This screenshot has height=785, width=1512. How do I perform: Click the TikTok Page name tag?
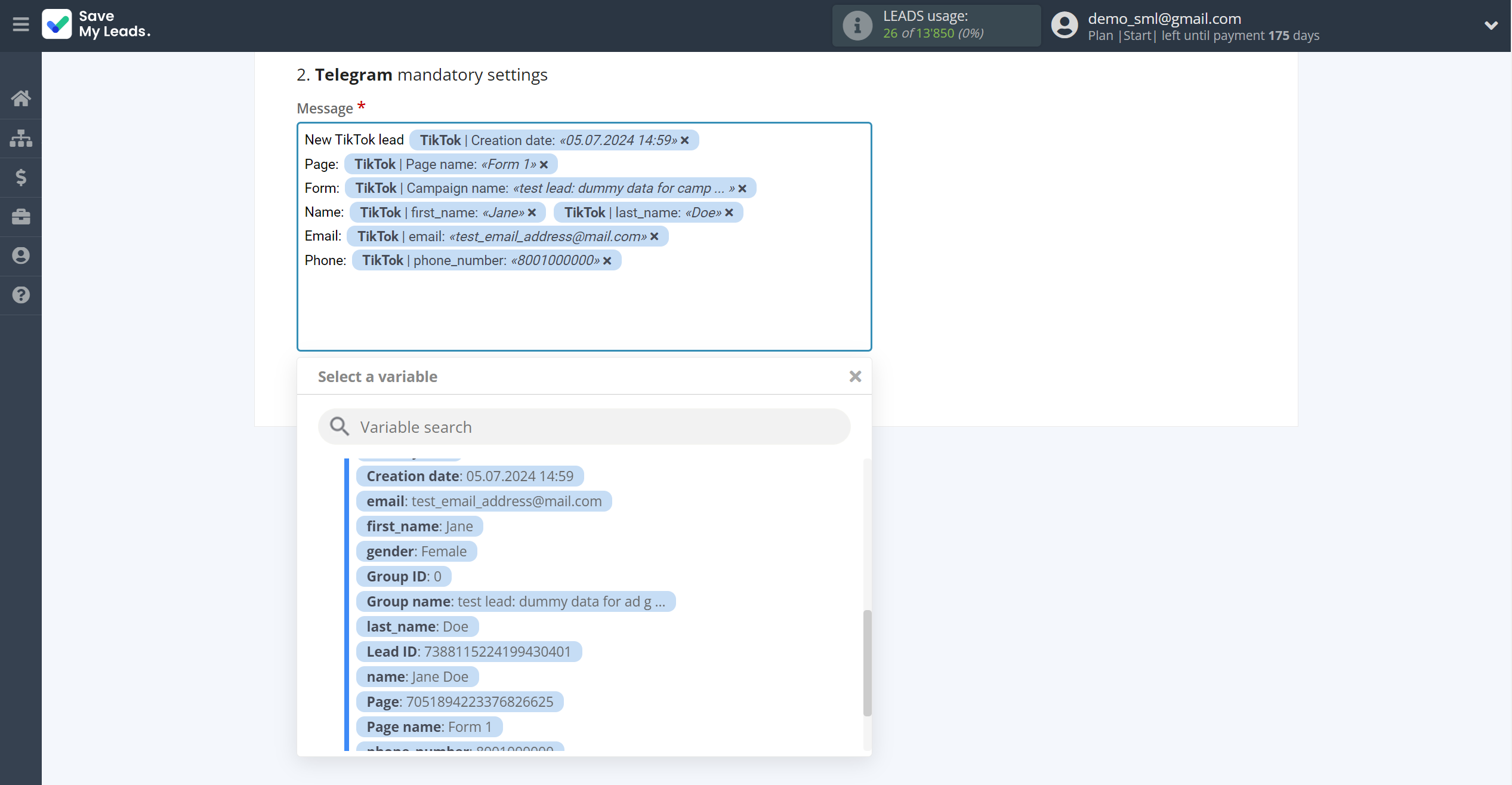tap(451, 164)
